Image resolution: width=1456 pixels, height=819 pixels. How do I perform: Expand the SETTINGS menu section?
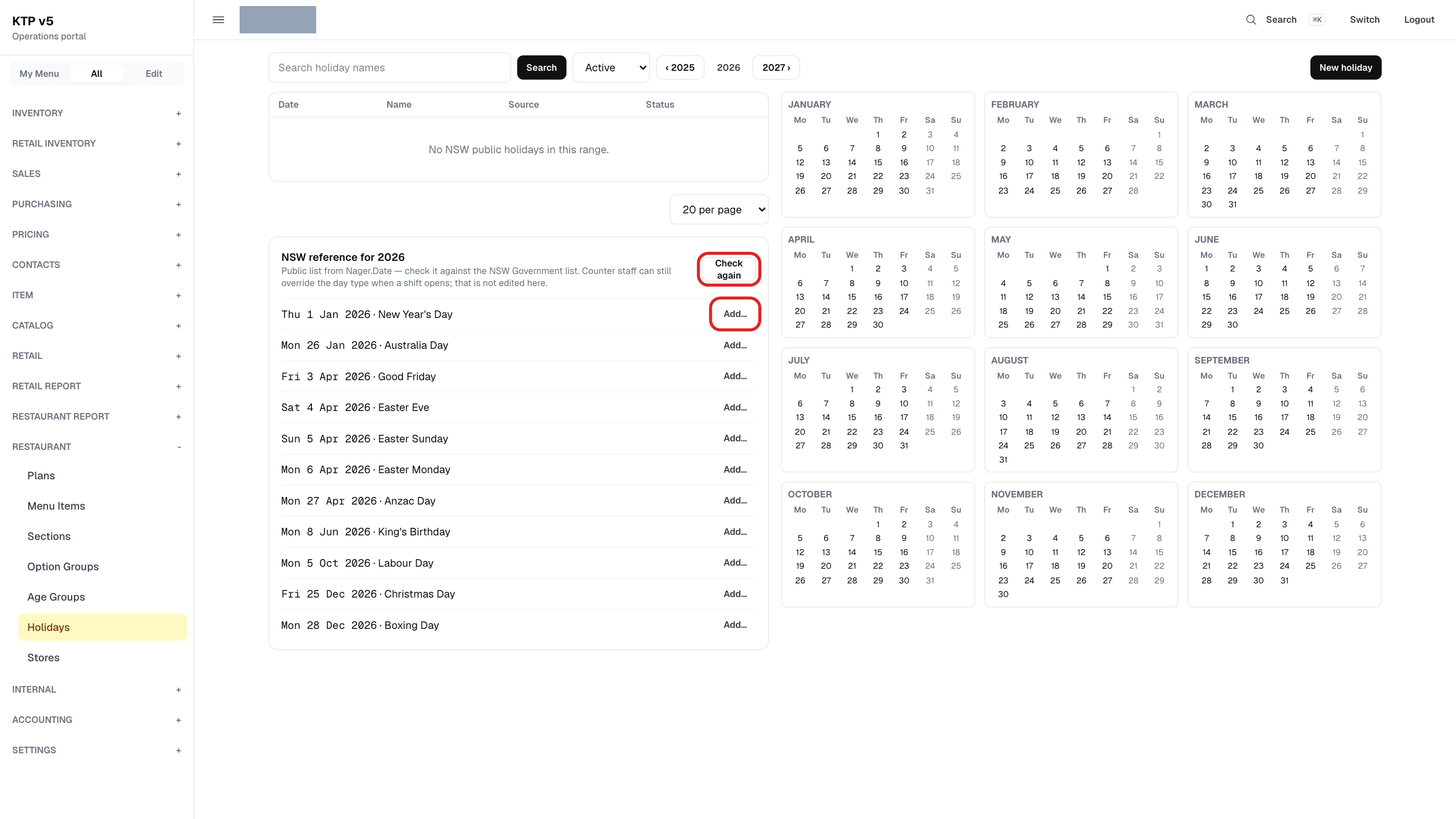(x=97, y=750)
